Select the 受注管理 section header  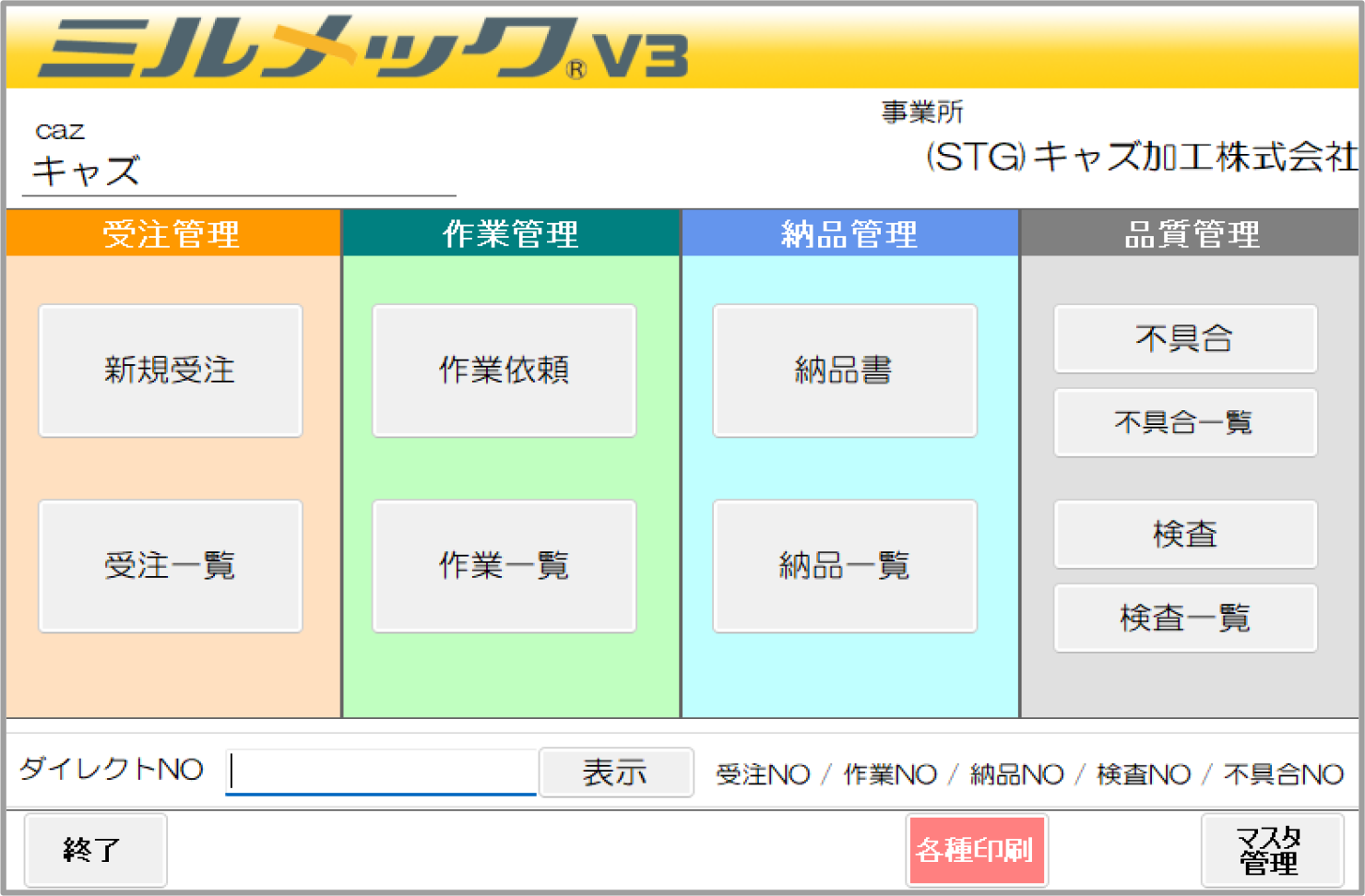tap(172, 233)
